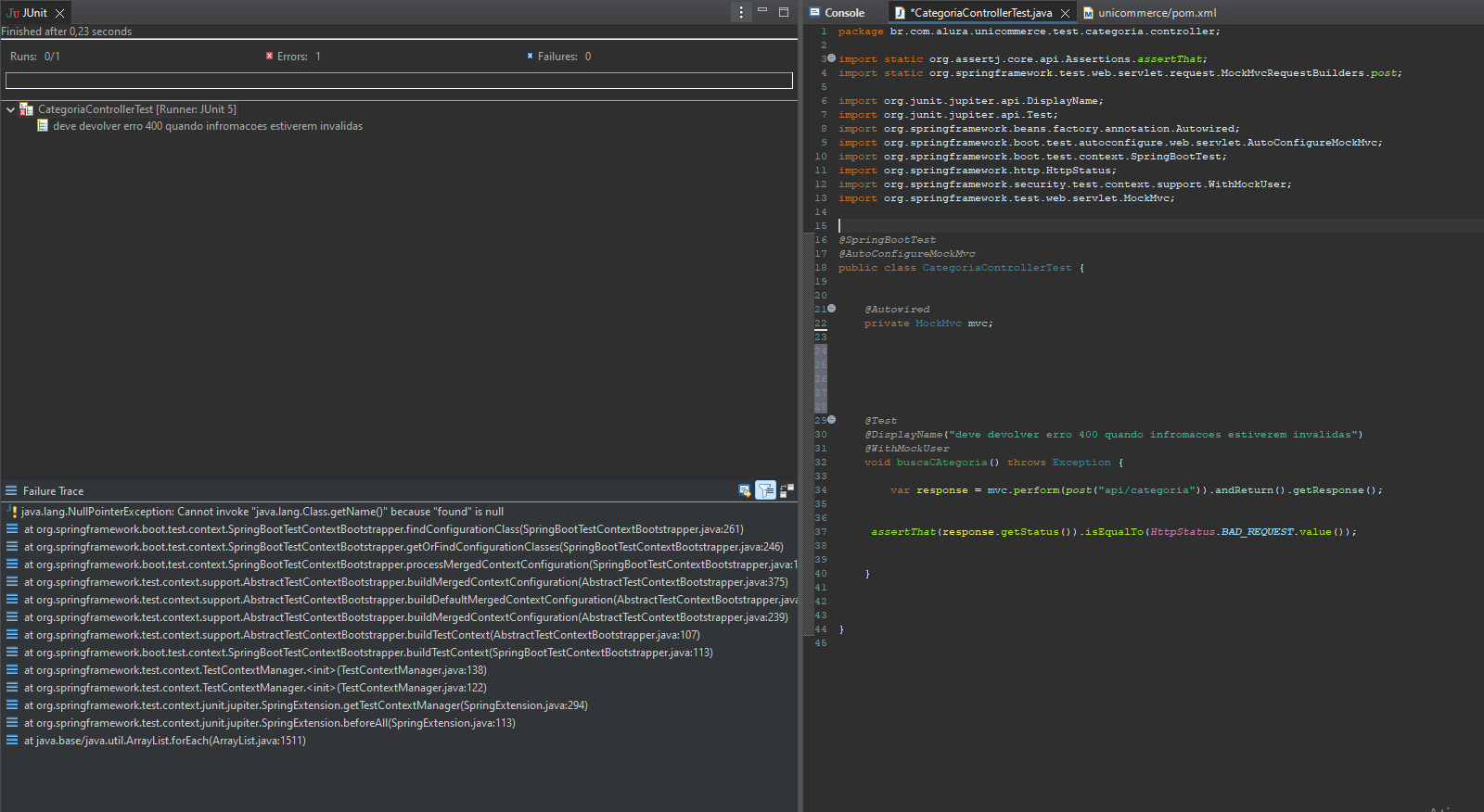Minimize the JUnit view panel
The width and height of the screenshot is (1484, 812).
point(762,11)
